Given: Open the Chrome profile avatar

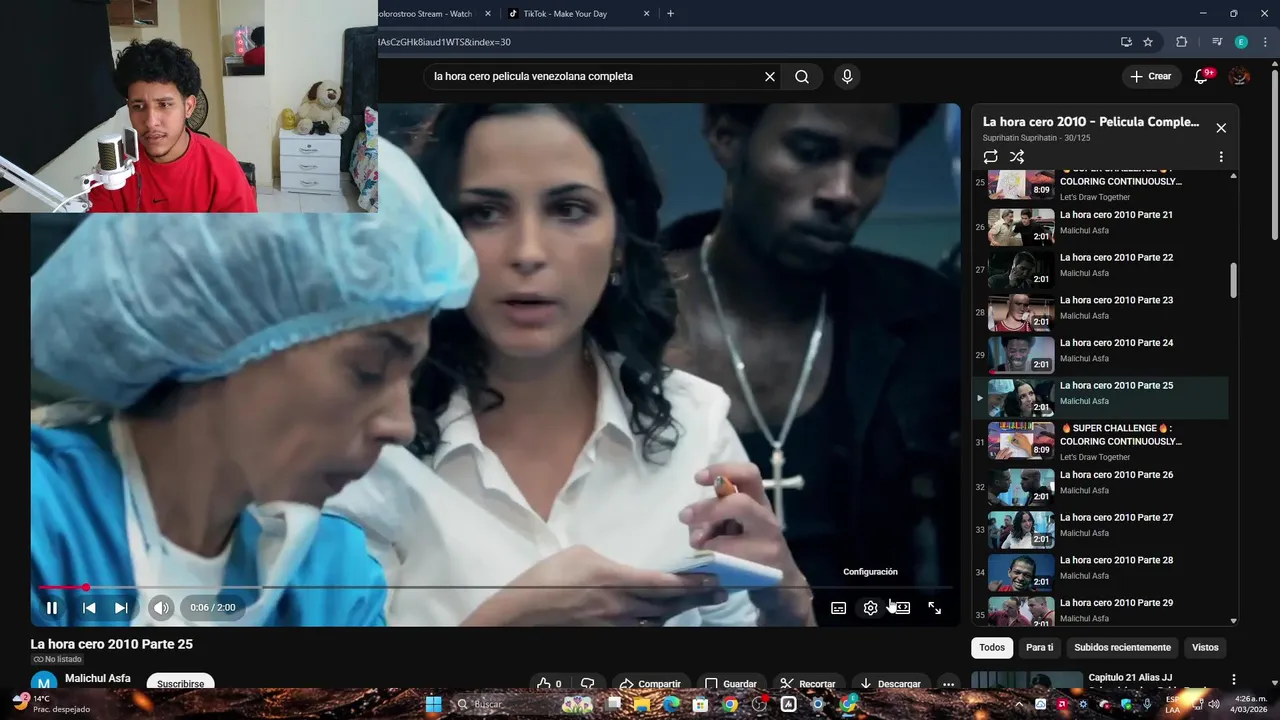Looking at the screenshot, I should tap(1241, 42).
